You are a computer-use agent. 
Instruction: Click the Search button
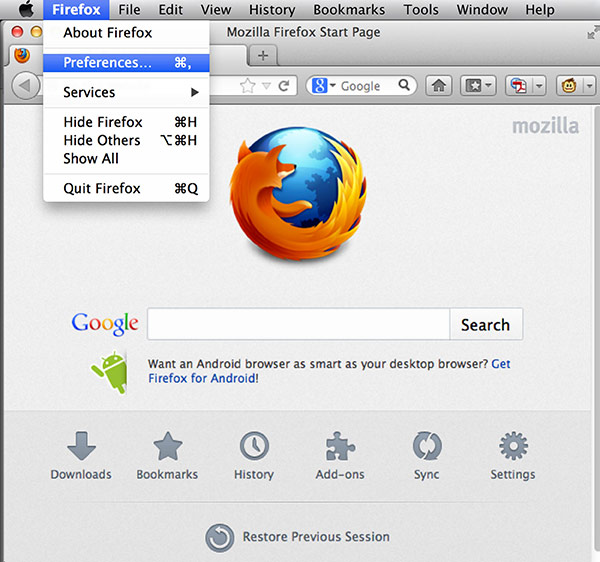(486, 324)
